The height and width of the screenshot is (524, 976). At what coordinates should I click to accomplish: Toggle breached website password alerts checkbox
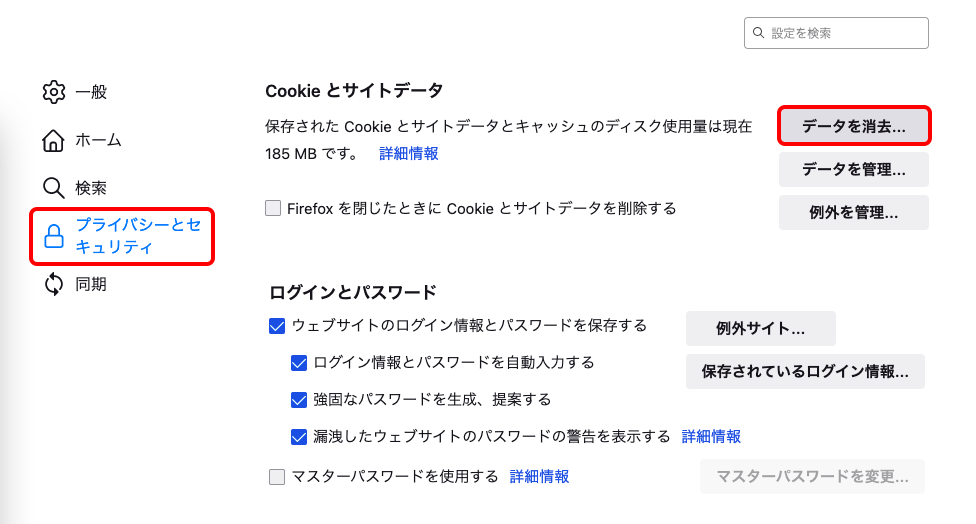pyautogui.click(x=299, y=437)
